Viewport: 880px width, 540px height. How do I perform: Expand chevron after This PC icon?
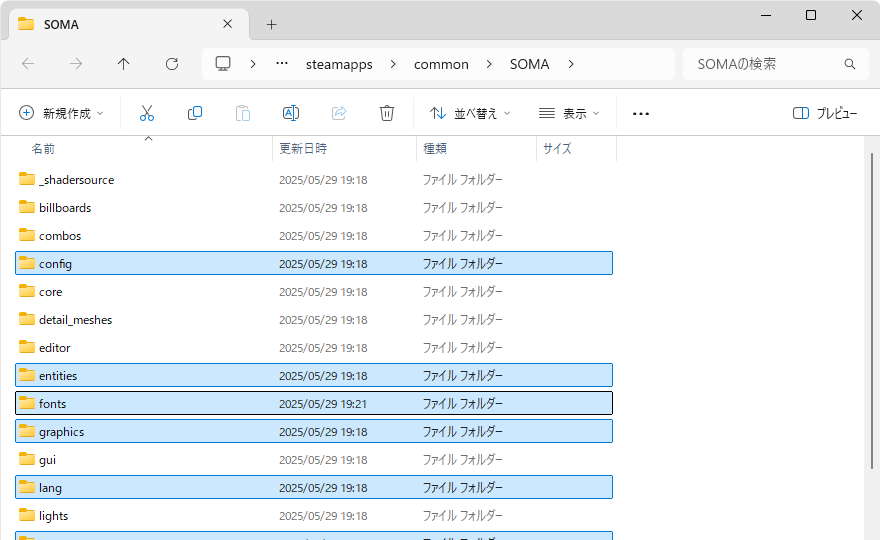point(253,64)
